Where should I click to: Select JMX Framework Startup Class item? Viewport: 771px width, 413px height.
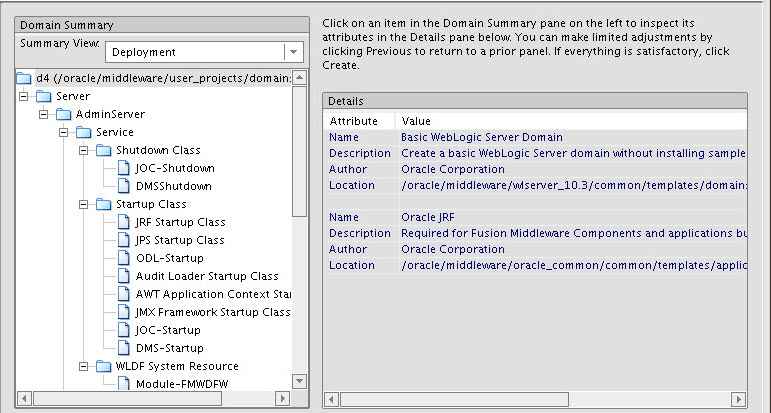tap(212, 312)
